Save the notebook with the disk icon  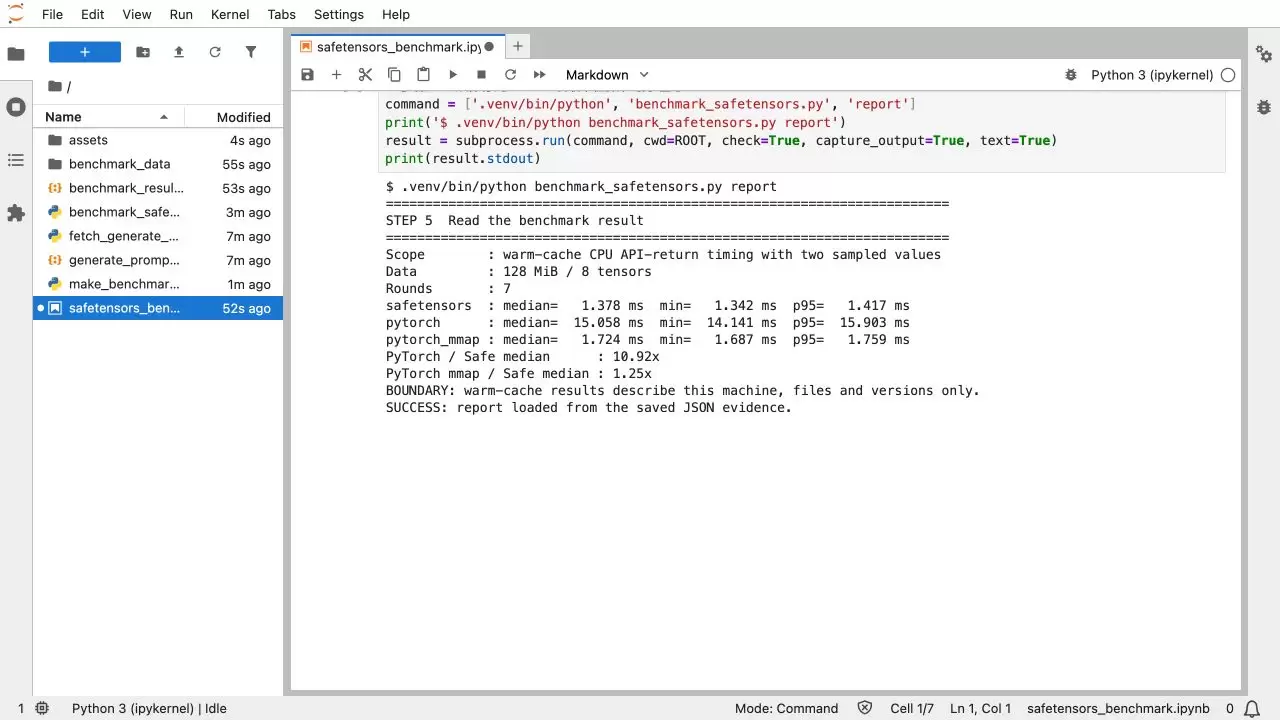[307, 75]
